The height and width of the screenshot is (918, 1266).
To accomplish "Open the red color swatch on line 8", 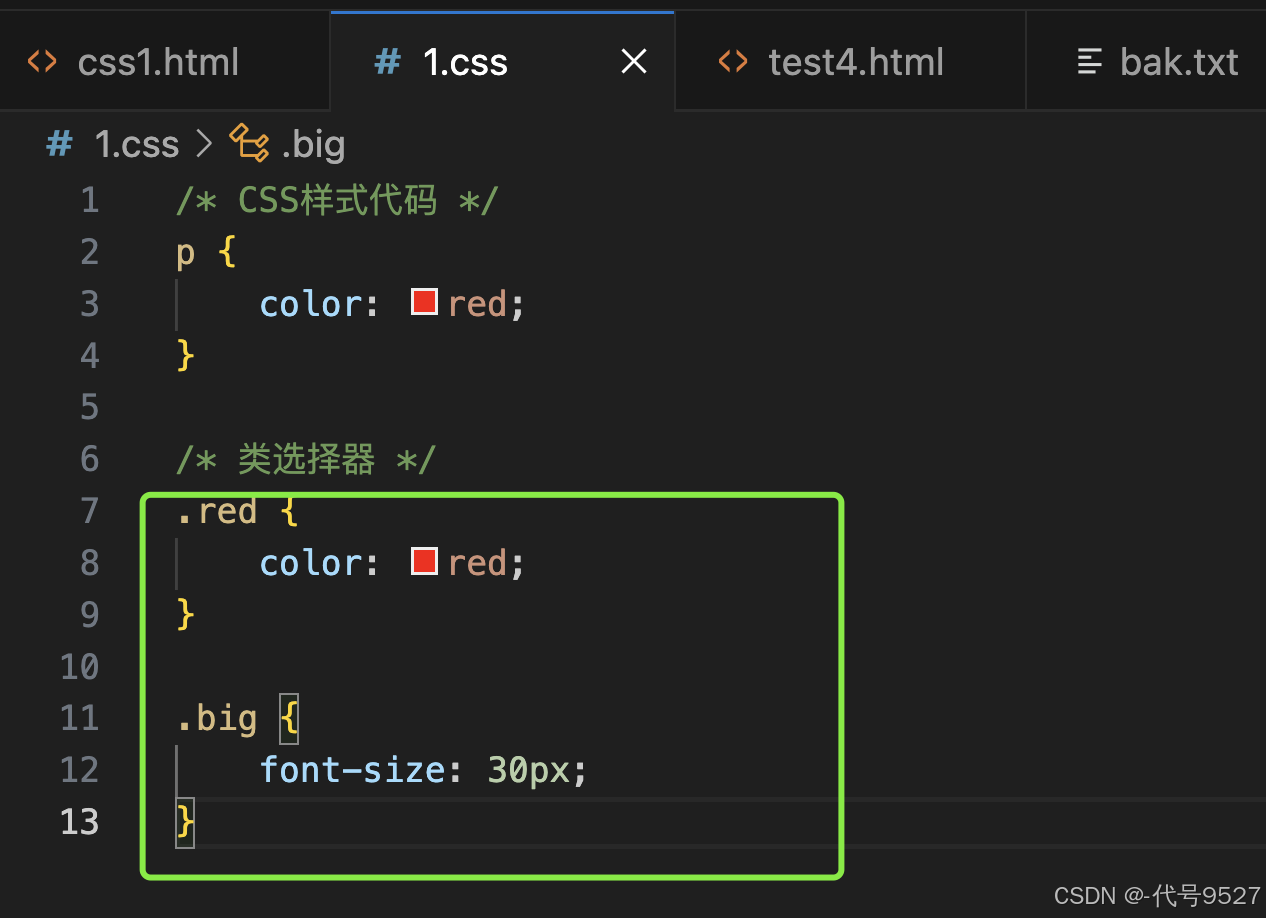I will pyautogui.click(x=425, y=561).
